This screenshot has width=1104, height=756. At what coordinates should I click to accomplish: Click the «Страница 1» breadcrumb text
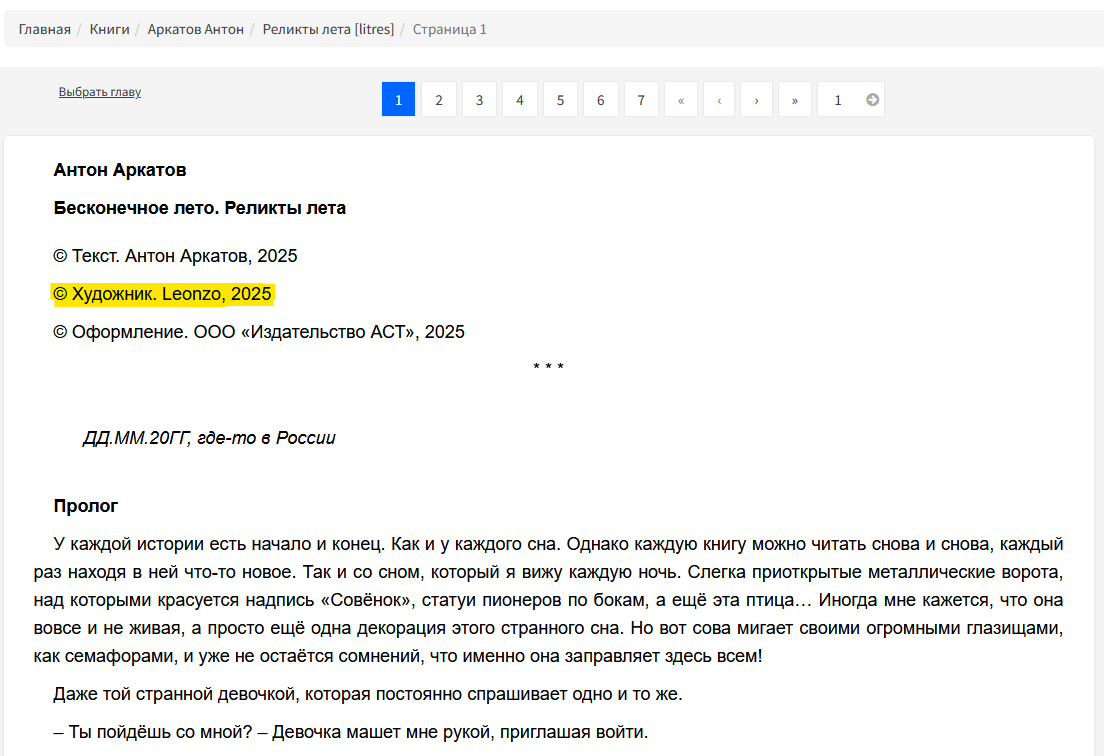pos(449,30)
